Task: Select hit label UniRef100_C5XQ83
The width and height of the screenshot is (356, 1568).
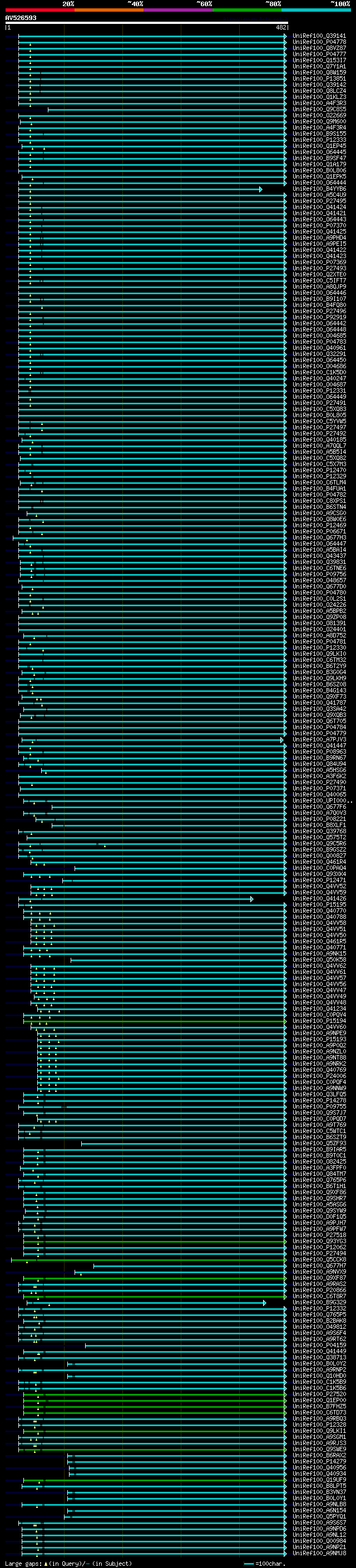Action: click(319, 409)
